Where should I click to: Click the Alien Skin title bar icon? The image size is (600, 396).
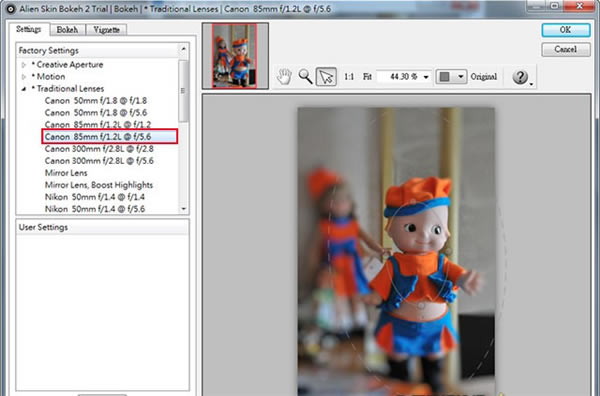click(x=10, y=8)
